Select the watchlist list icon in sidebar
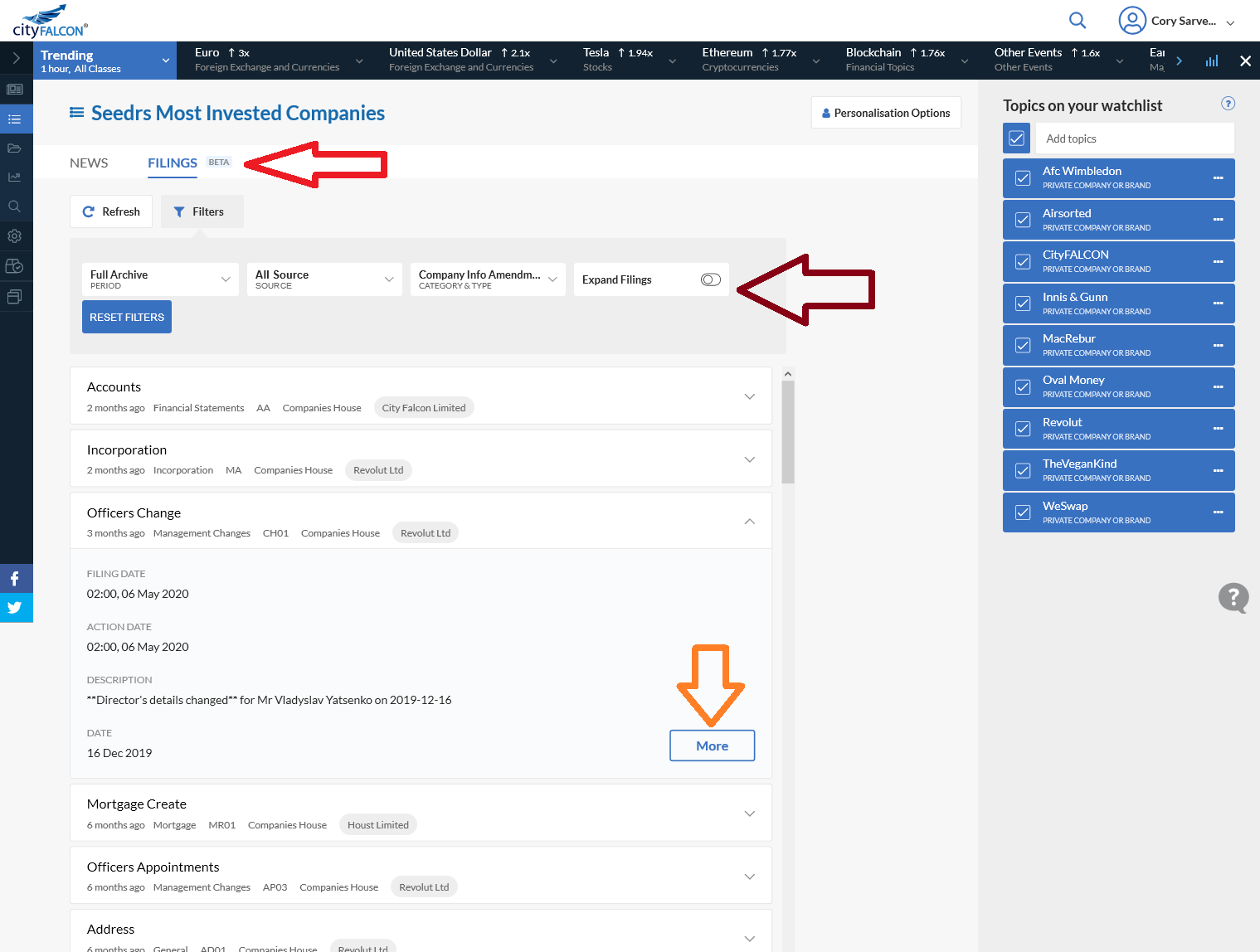The width and height of the screenshot is (1260, 952). coord(15,119)
